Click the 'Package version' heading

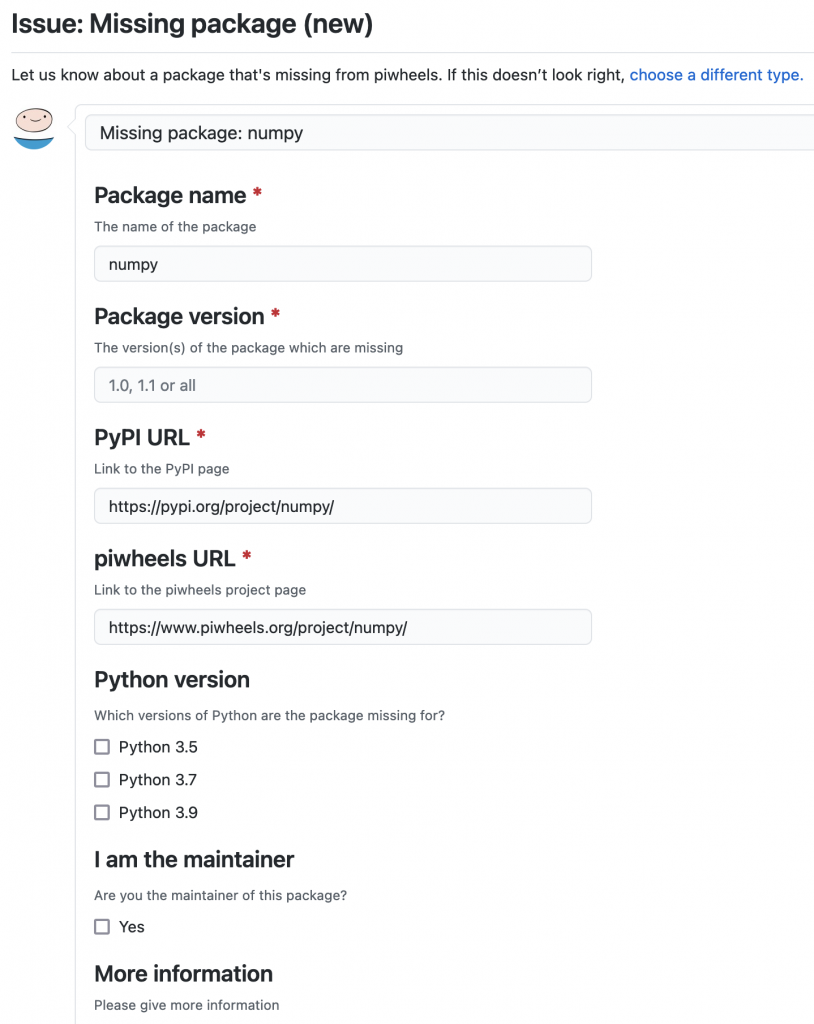(x=179, y=316)
